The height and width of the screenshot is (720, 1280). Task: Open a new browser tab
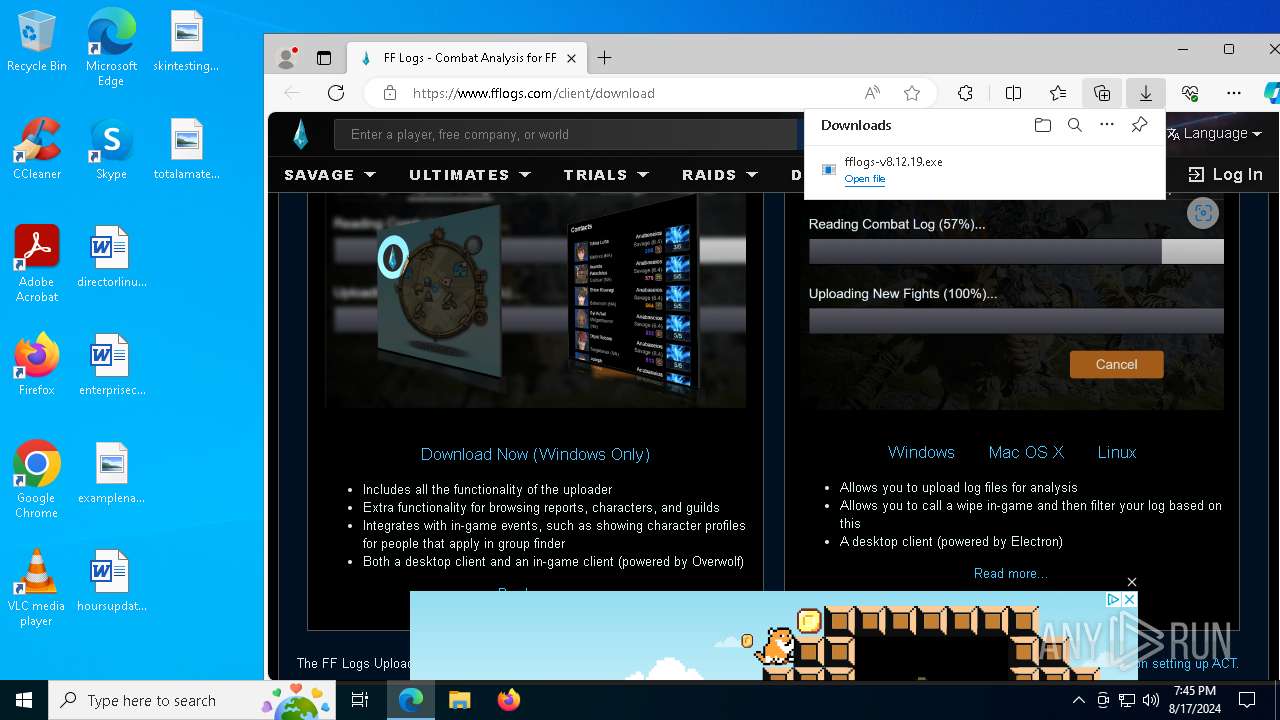coord(604,58)
